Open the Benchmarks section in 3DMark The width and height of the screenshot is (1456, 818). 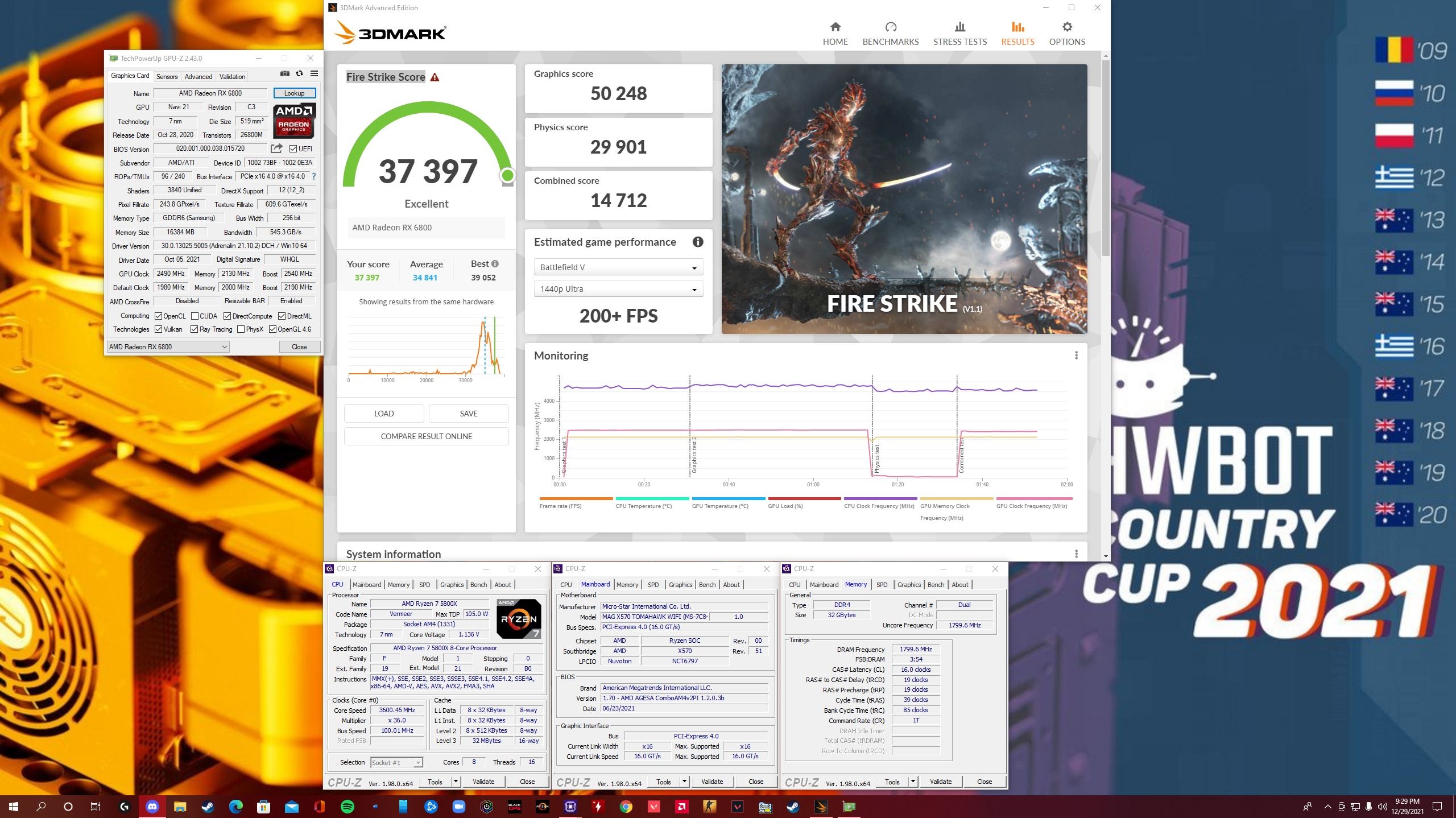890,34
